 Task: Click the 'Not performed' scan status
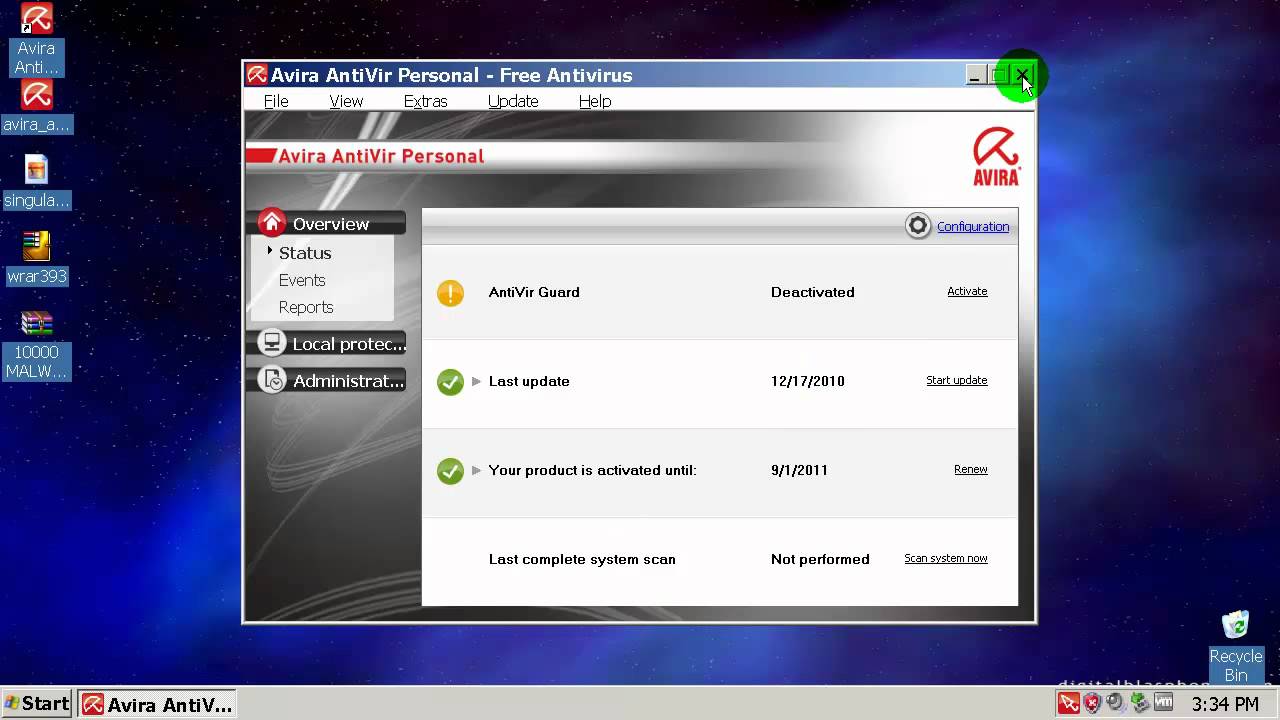(x=820, y=559)
